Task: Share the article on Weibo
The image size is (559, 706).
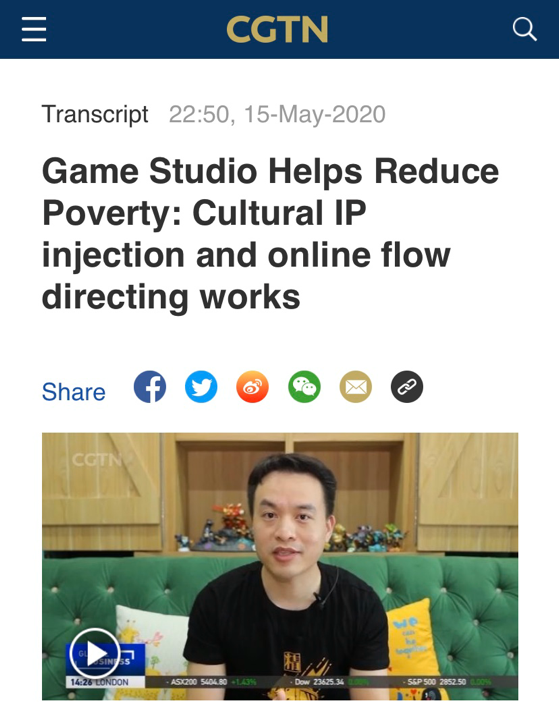Action: (x=252, y=386)
